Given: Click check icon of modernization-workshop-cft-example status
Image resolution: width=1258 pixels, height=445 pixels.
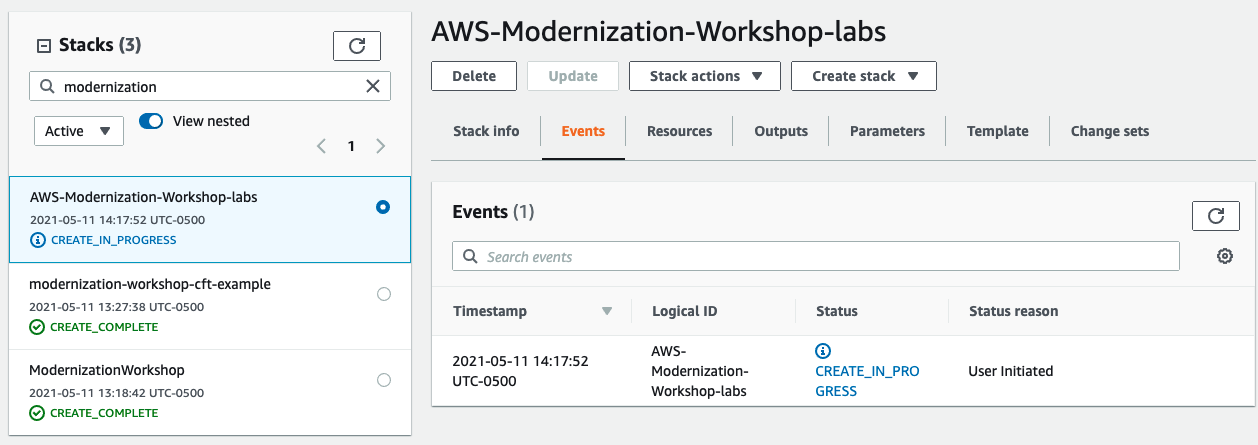Looking at the screenshot, I should [x=37, y=327].
